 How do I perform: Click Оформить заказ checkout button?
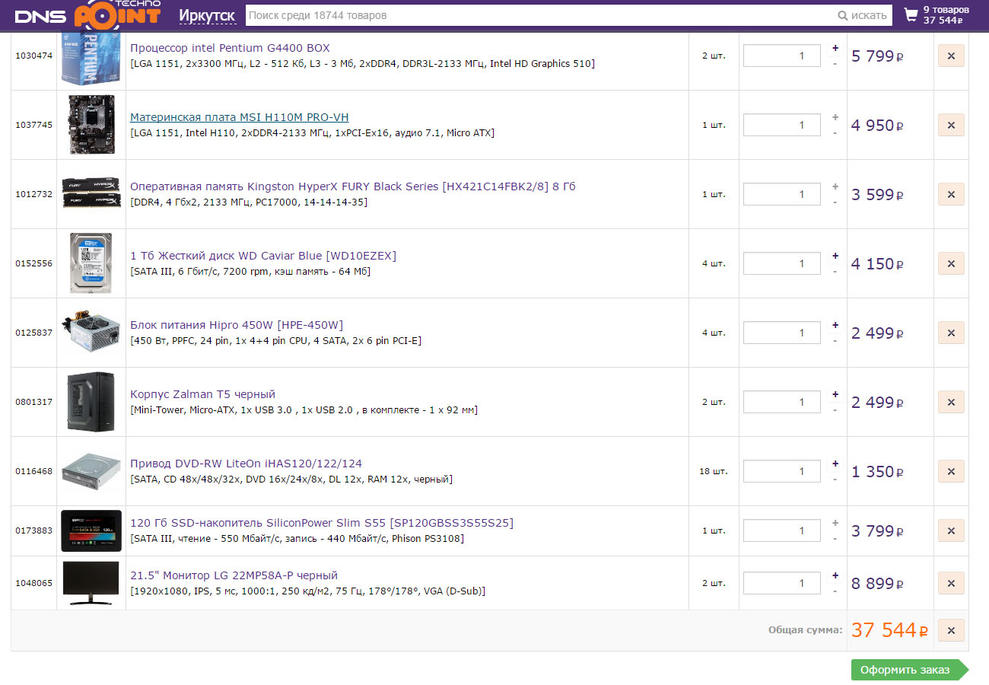click(909, 670)
